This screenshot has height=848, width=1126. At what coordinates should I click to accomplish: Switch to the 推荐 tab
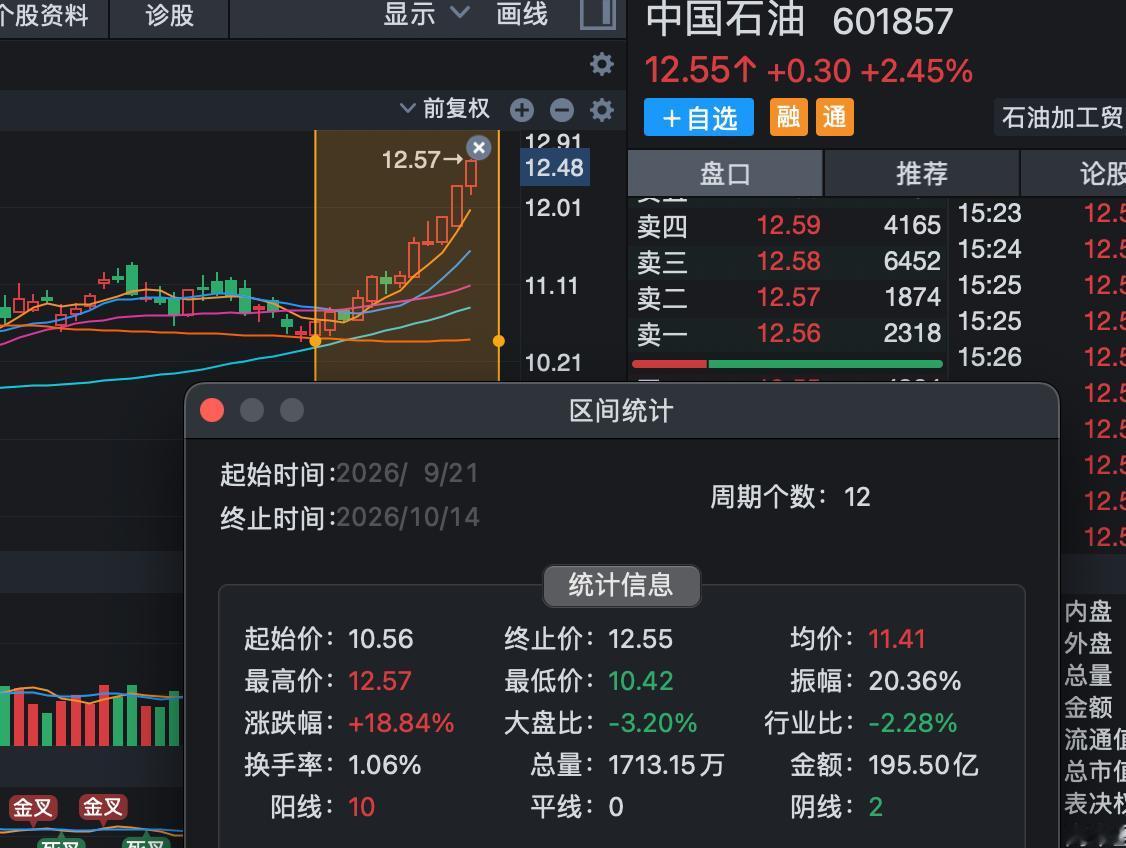point(922,174)
